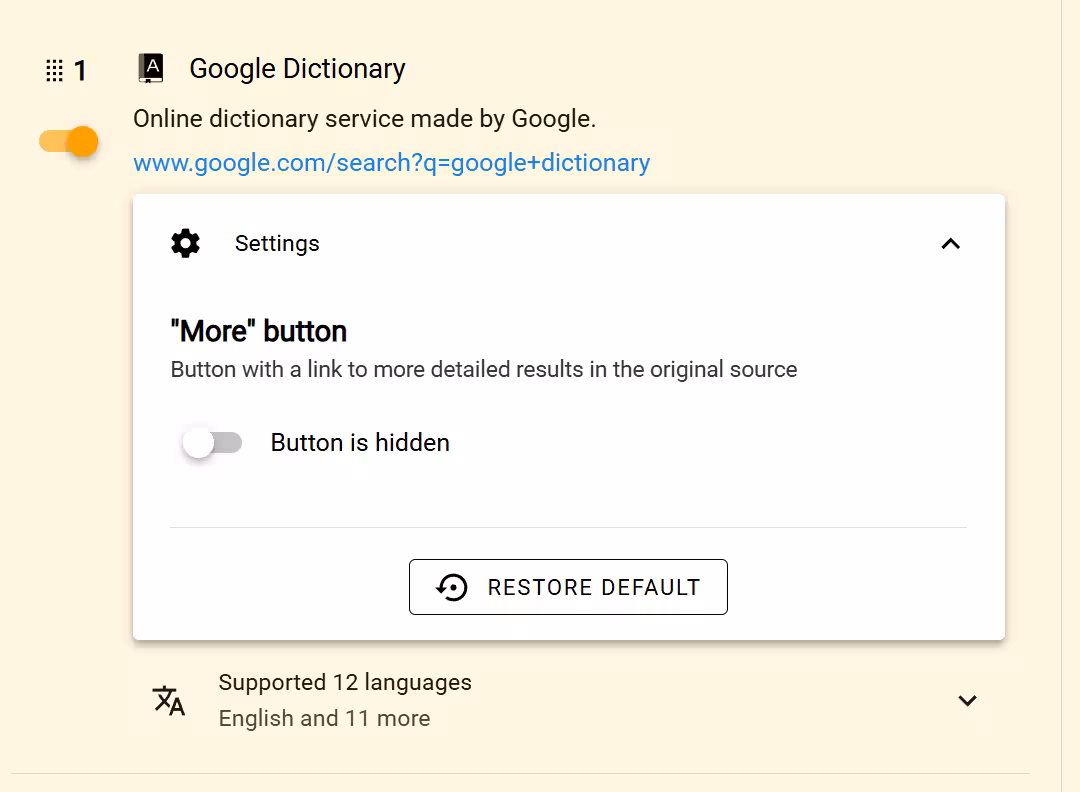Click the "English and 11 more" subtitle
Image resolution: width=1080 pixels, height=792 pixels.
pos(324,718)
